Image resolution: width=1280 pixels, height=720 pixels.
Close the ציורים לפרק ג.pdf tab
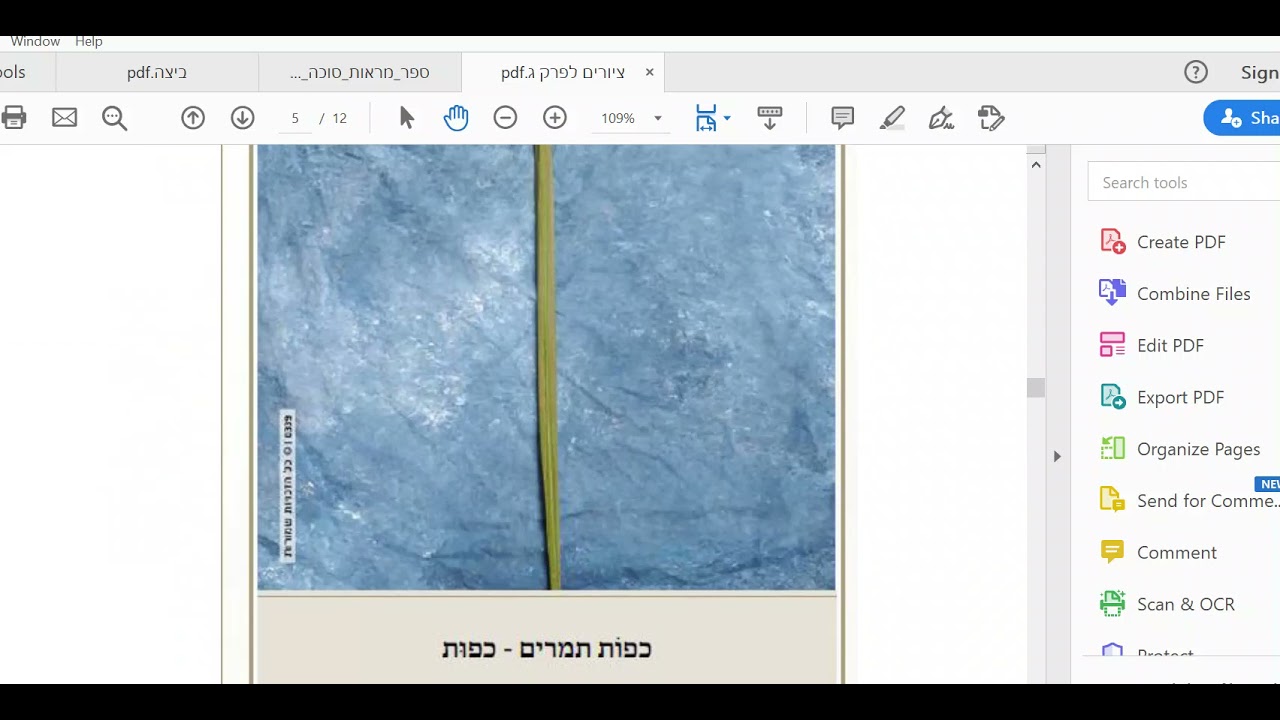coord(649,72)
